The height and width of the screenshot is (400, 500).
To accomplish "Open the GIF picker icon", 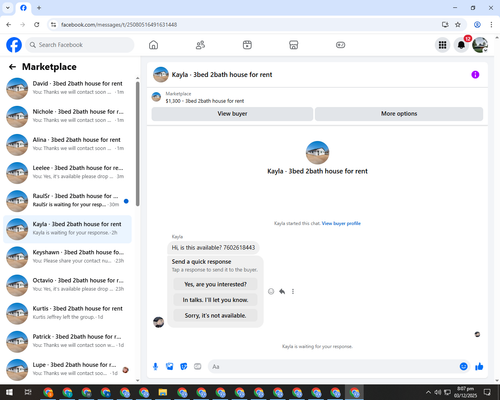I will pos(198,367).
